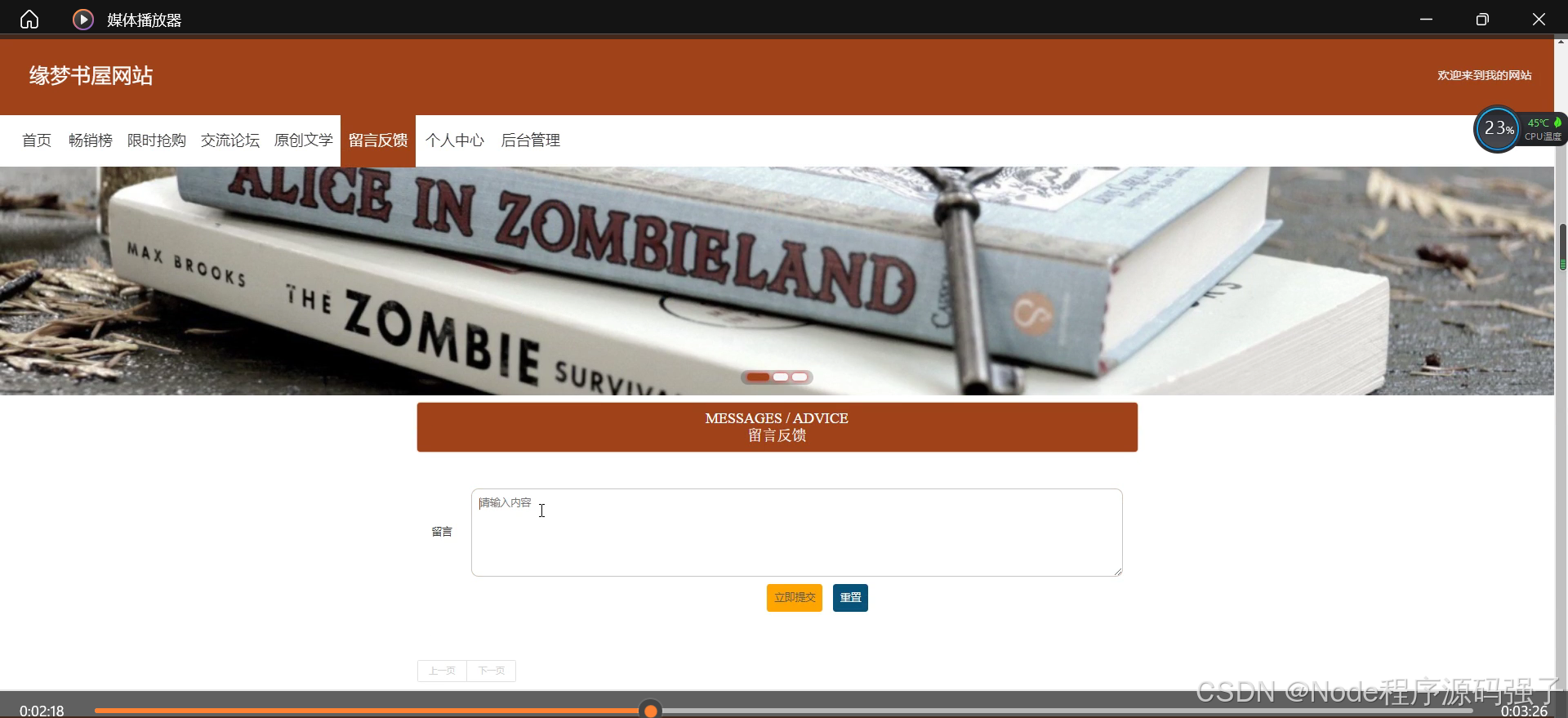The width and height of the screenshot is (1568, 718).
Task: Click the 缘梦书屋网站 site title
Action: pyautogui.click(x=91, y=76)
